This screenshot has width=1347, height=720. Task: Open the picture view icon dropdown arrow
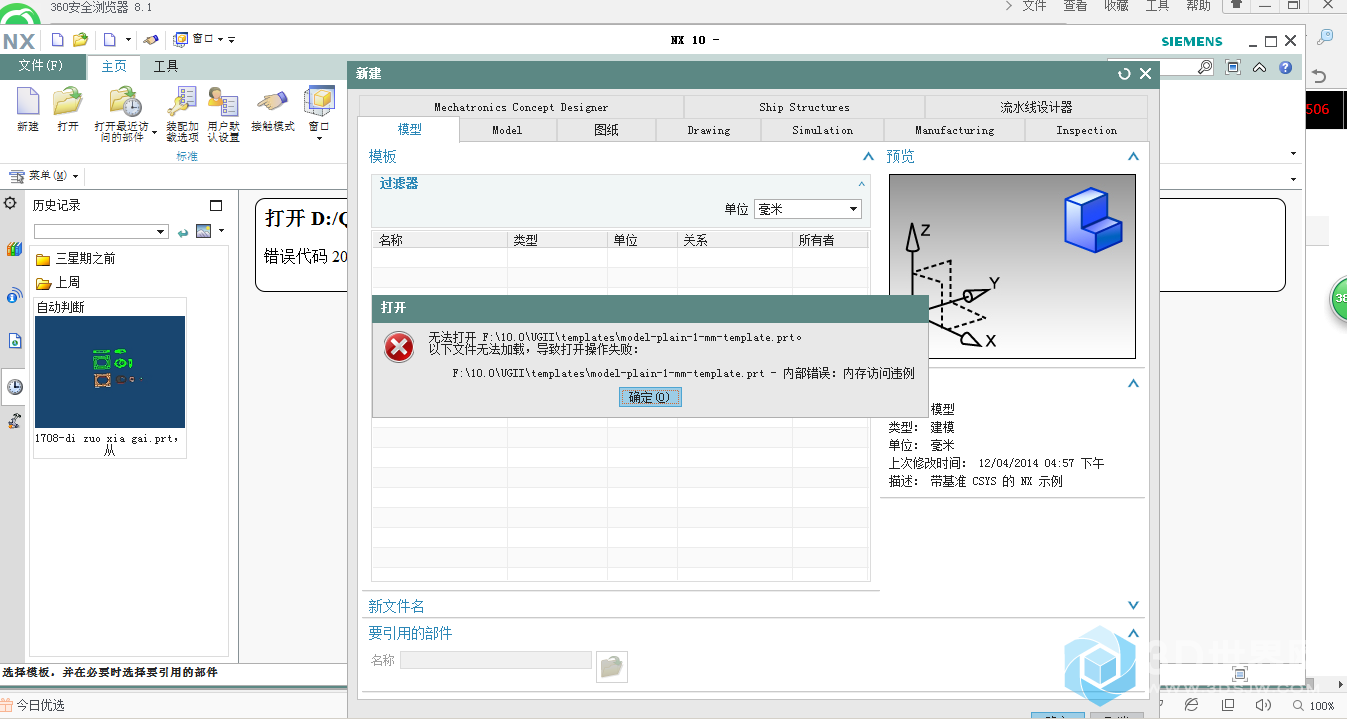coord(221,231)
